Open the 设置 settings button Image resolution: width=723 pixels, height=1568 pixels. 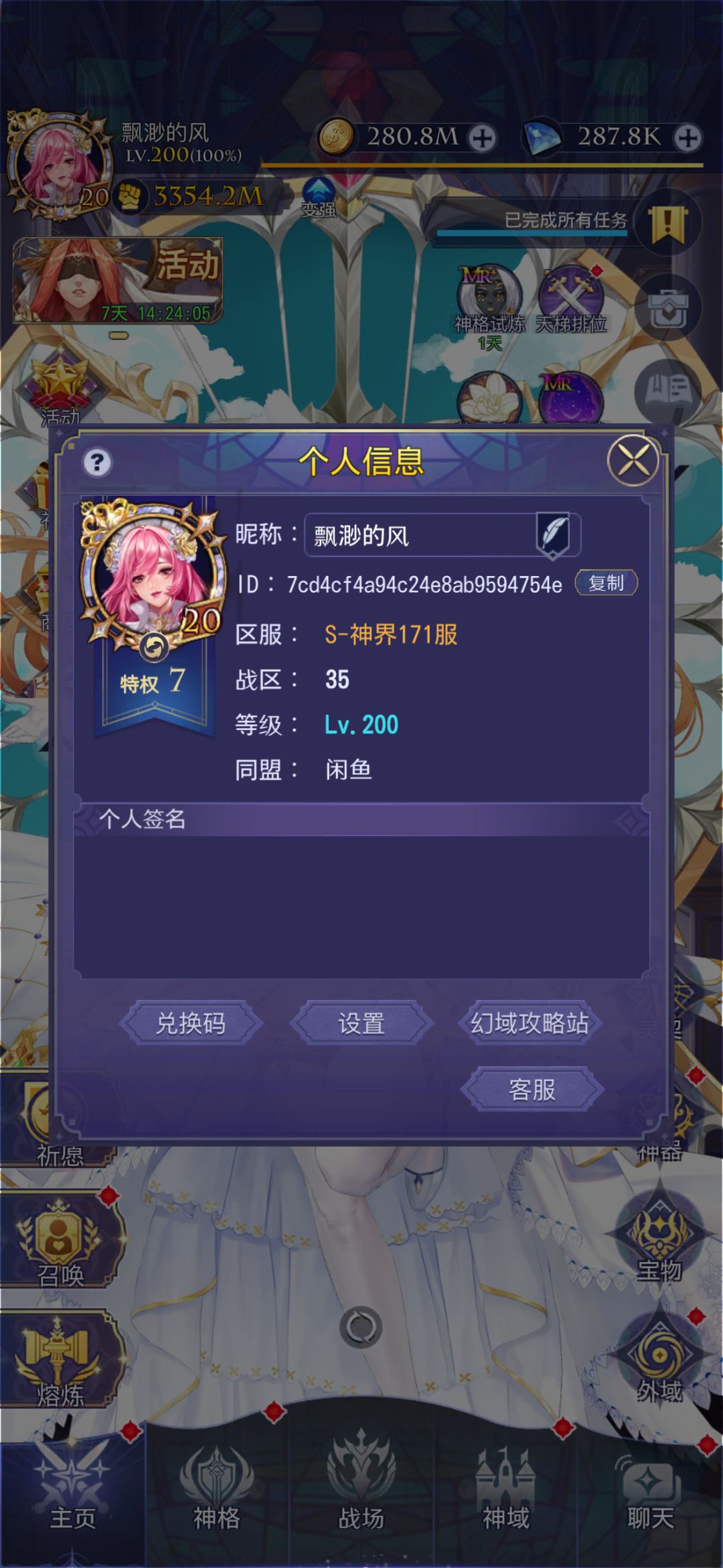[361, 1023]
